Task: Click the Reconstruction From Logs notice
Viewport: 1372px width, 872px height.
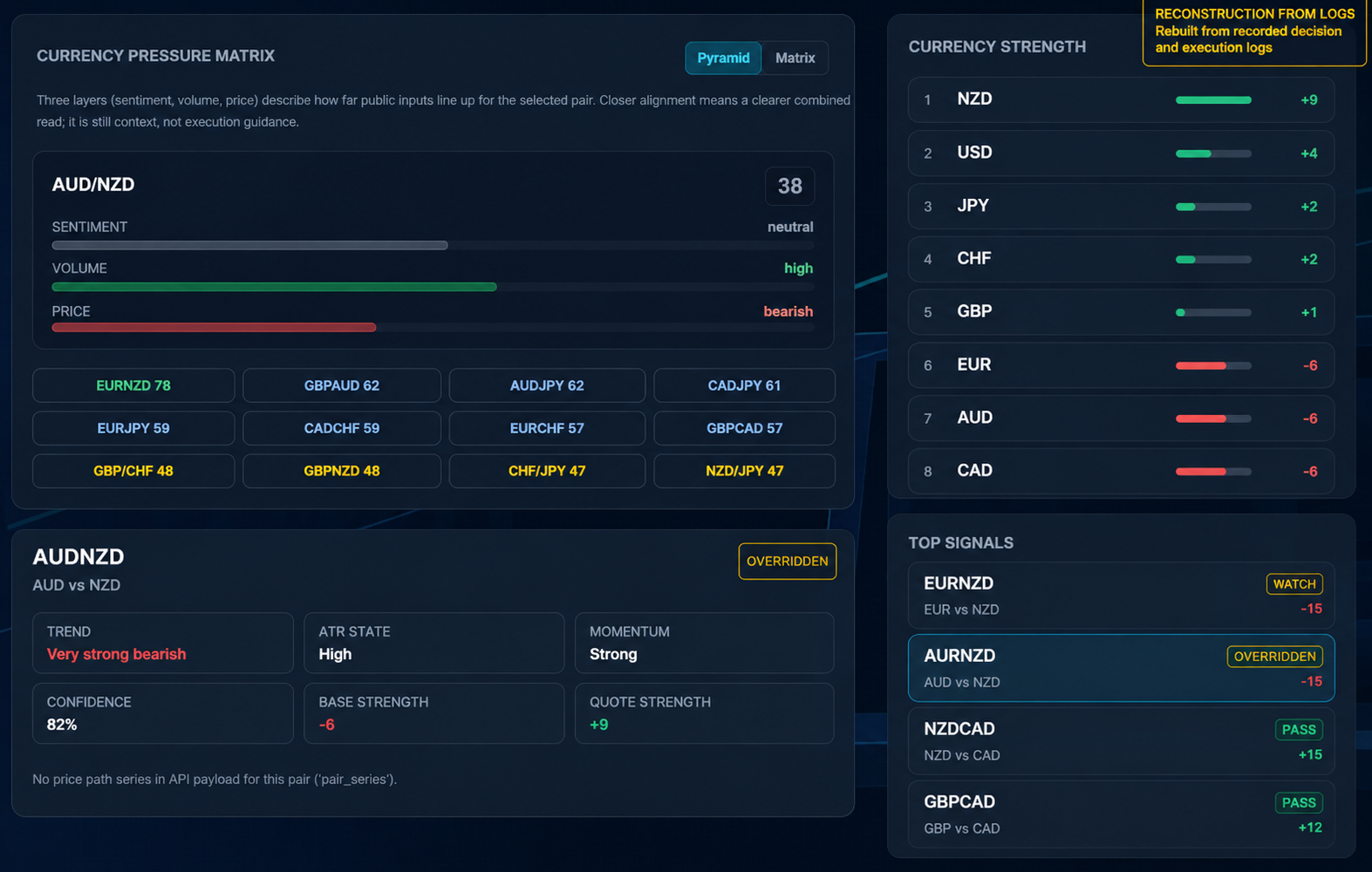Action: point(1254,31)
